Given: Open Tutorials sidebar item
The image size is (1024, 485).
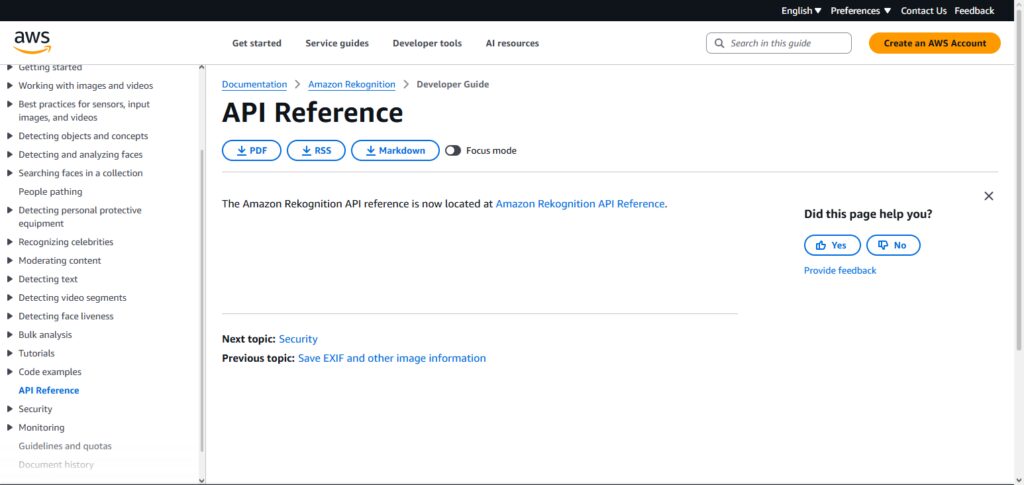Looking at the screenshot, I should (x=37, y=353).
